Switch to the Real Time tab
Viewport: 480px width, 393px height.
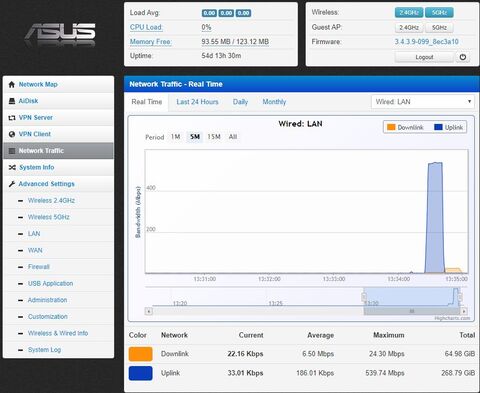147,102
